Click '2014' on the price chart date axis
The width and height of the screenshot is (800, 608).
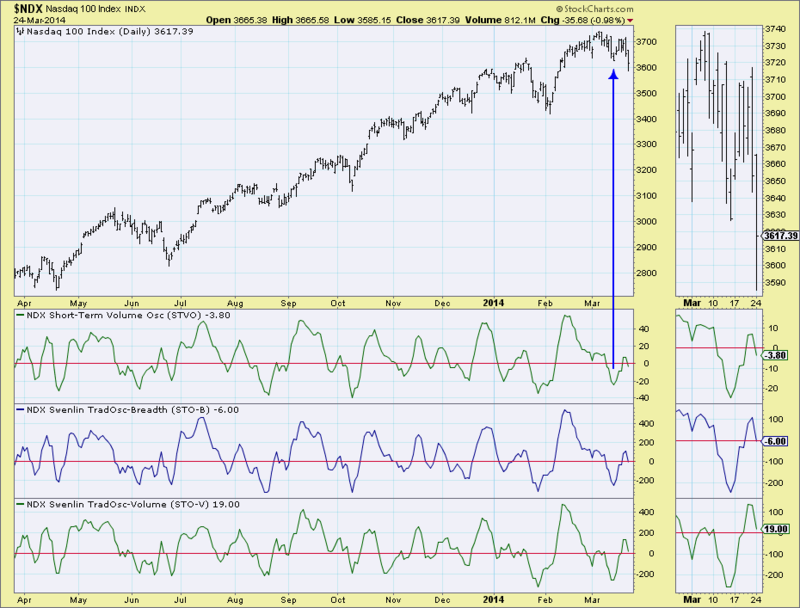click(493, 303)
